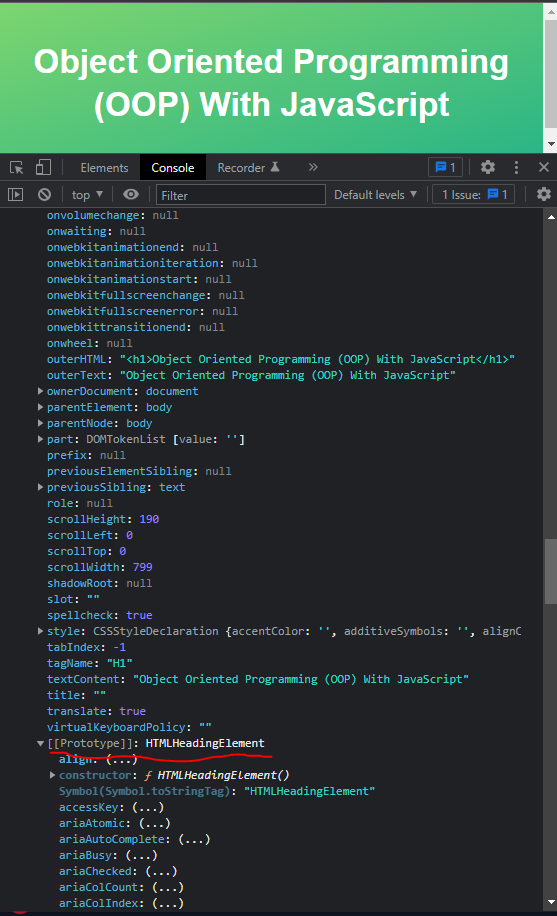This screenshot has width=557, height=916.
Task: Select the textContent property line
Action: point(258,679)
